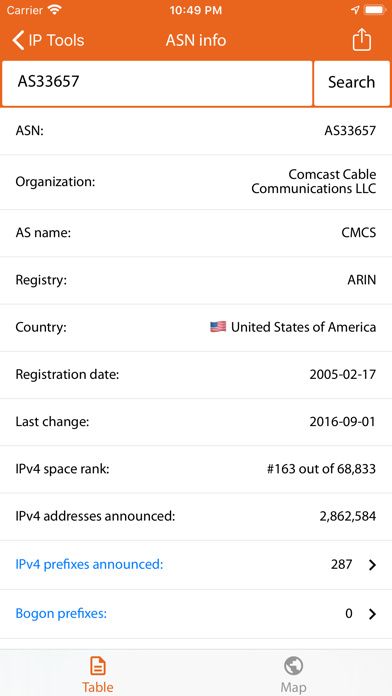Tap the share icon in header
392x696 pixels.
361,40
